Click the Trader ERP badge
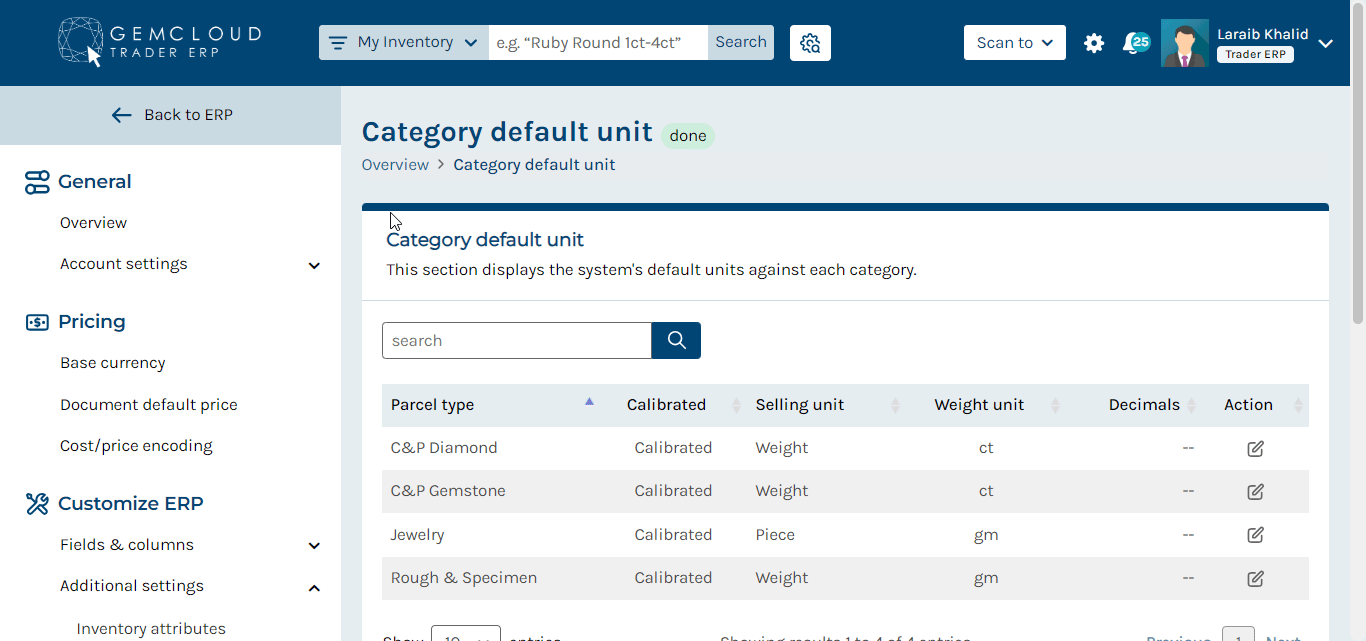The height and width of the screenshot is (641, 1366). coord(1255,55)
